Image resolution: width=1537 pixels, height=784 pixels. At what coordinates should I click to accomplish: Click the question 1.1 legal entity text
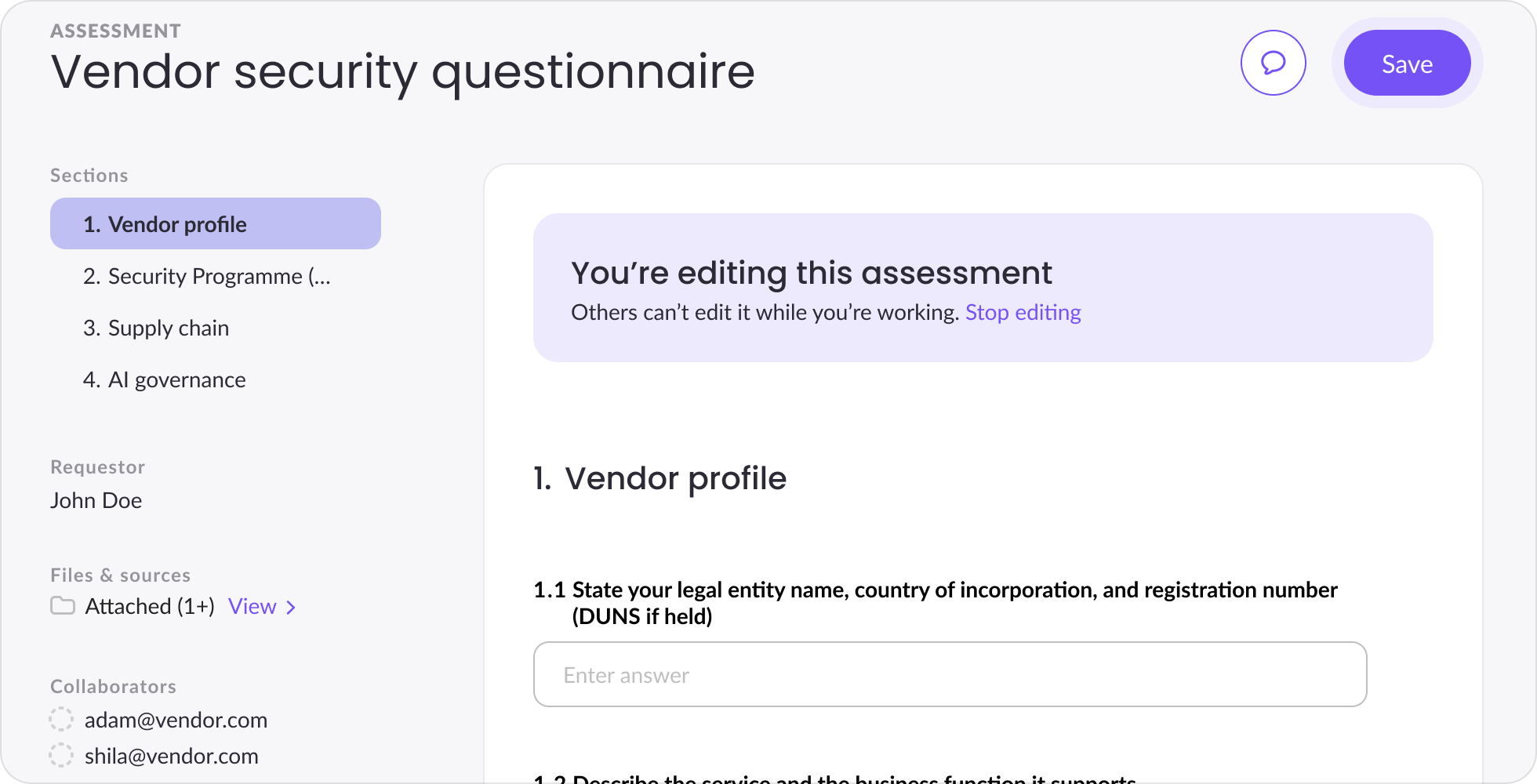(936, 602)
